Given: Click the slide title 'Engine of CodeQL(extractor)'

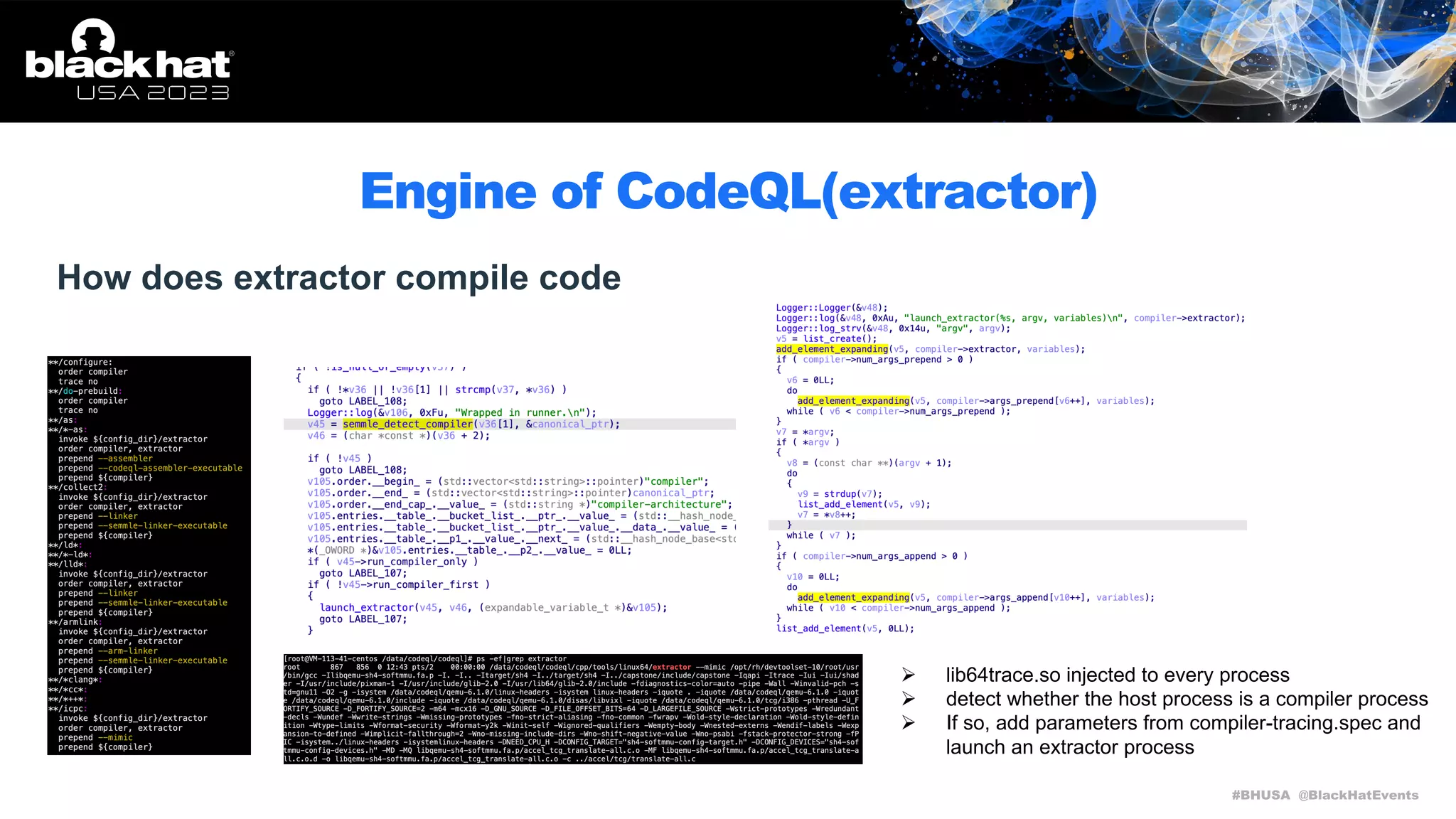Looking at the screenshot, I should 729,191.
